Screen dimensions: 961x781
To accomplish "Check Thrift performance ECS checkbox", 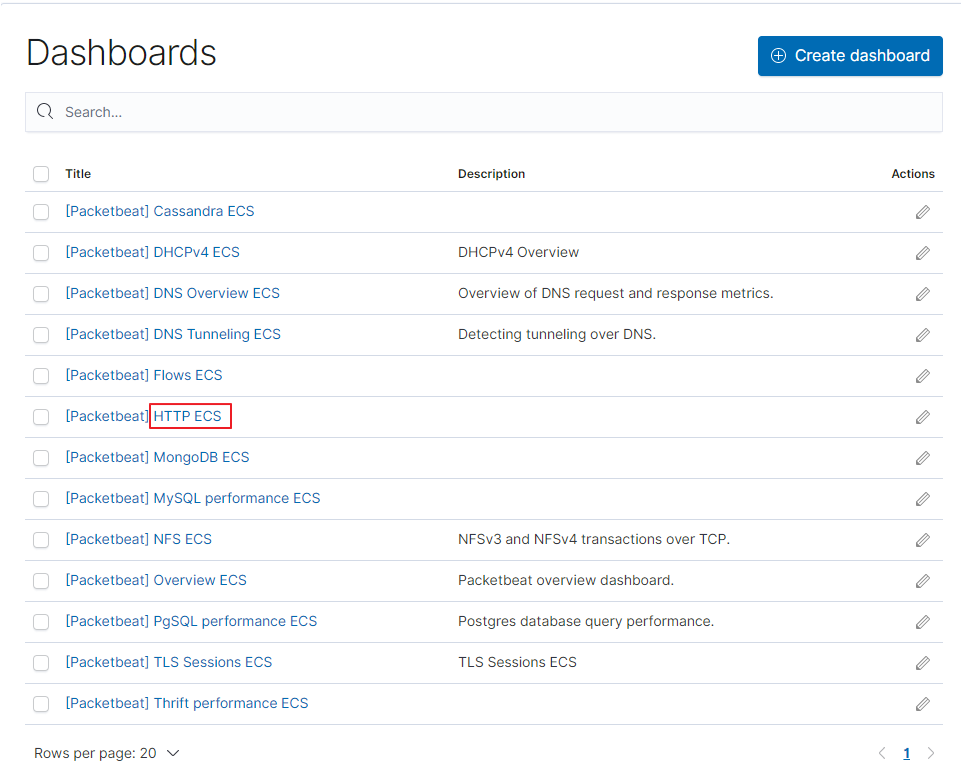I will pyautogui.click(x=41, y=704).
